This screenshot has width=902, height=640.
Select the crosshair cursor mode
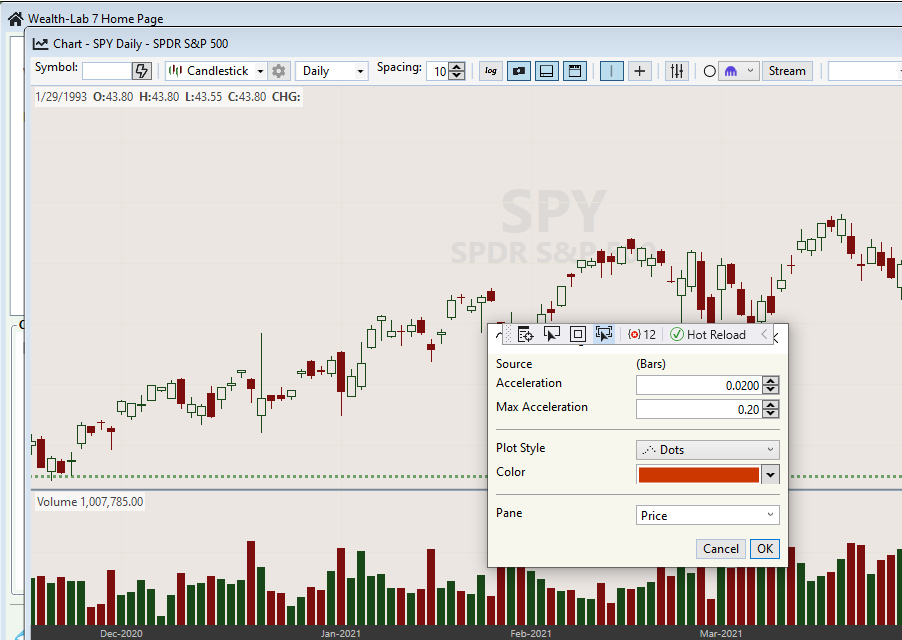(640, 71)
